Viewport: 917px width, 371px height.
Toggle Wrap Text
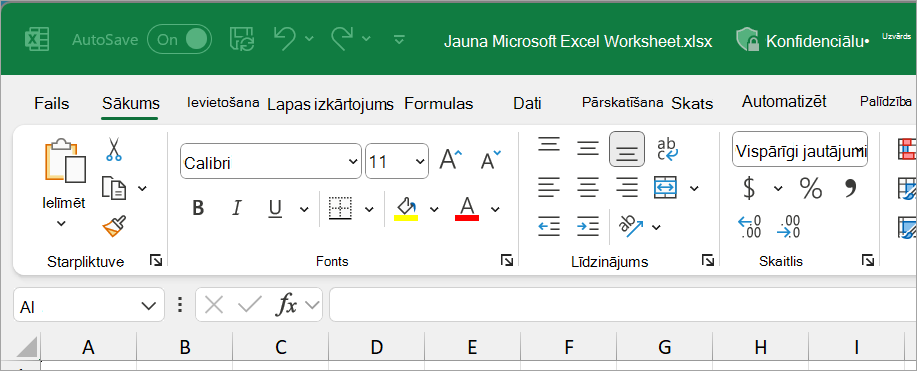click(667, 149)
